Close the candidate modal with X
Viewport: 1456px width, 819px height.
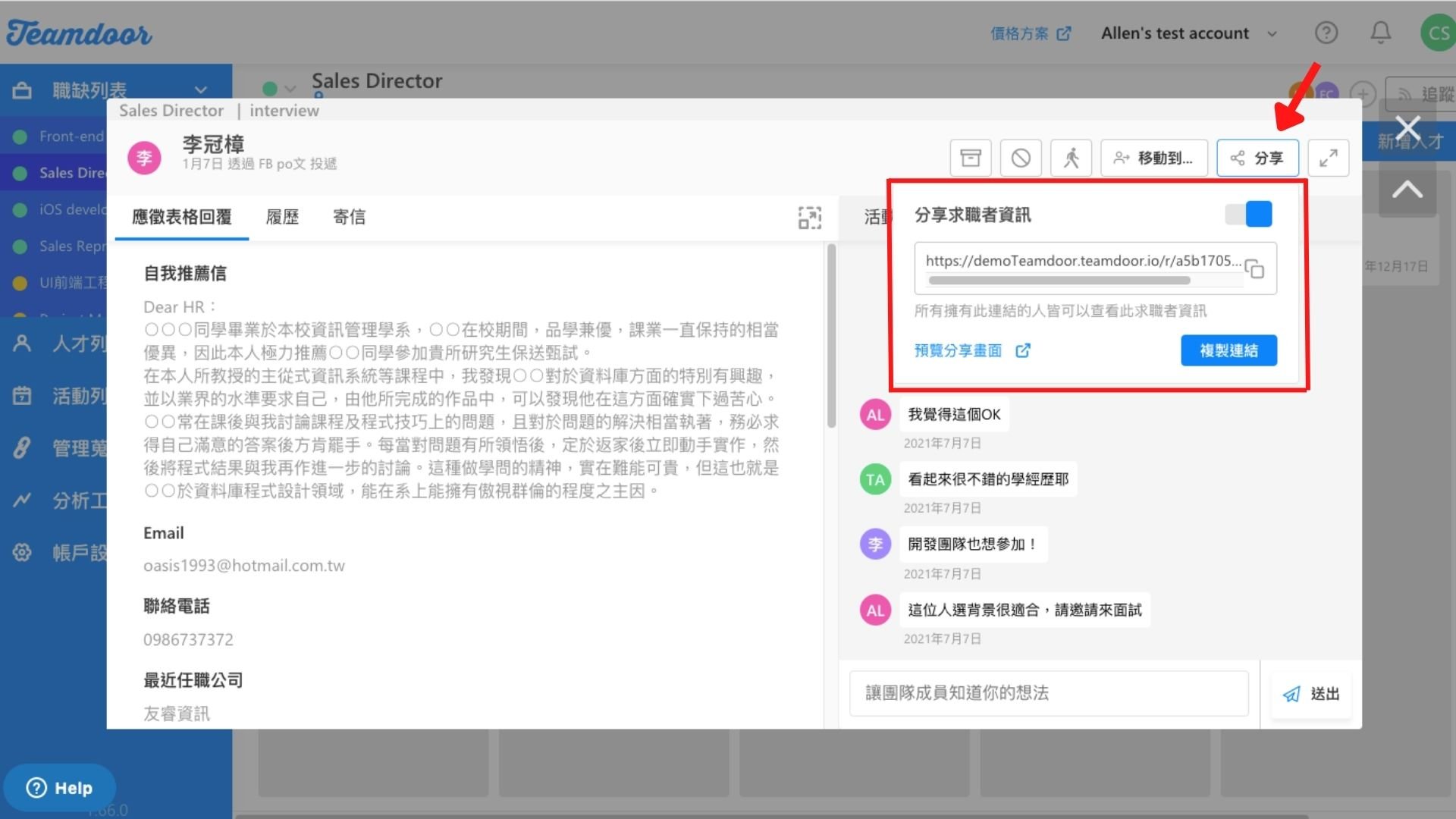tap(1407, 128)
